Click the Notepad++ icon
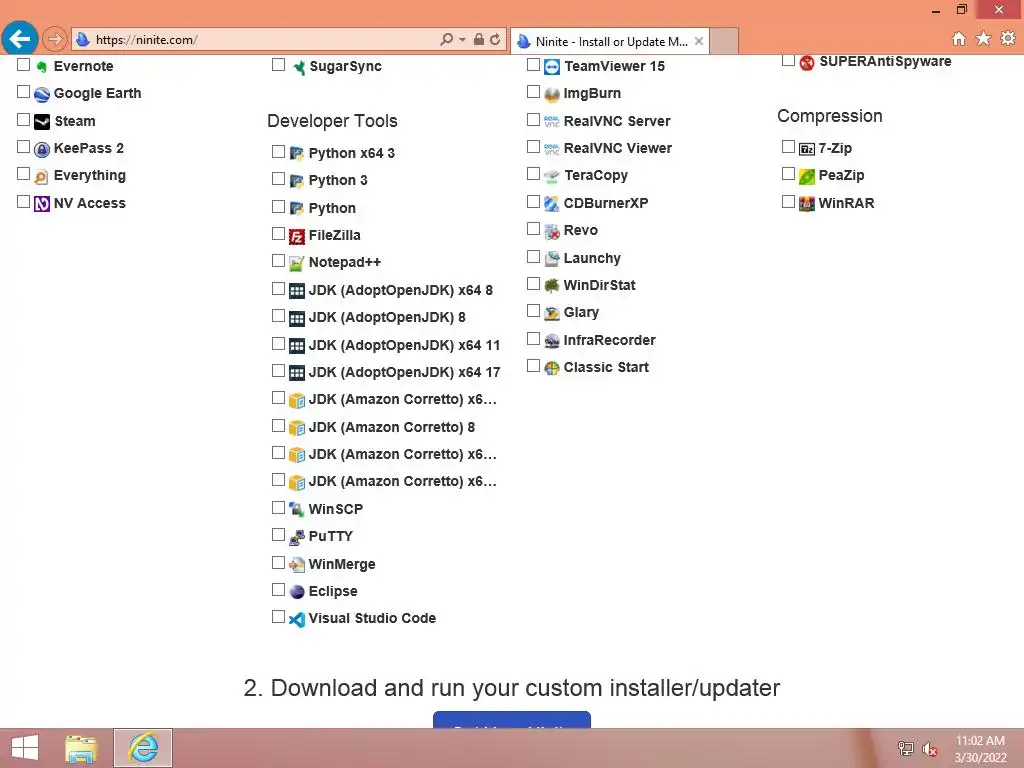 (296, 263)
